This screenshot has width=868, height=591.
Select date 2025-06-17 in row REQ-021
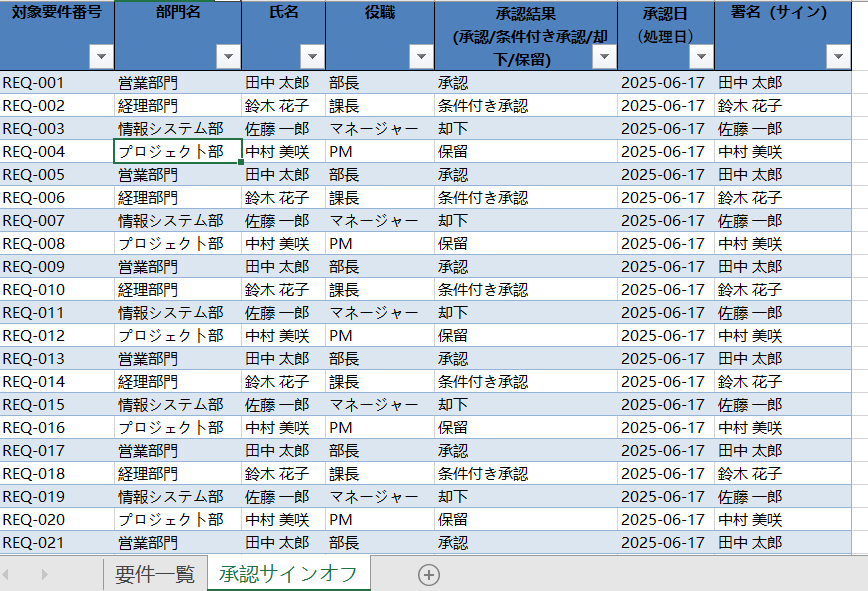point(666,542)
